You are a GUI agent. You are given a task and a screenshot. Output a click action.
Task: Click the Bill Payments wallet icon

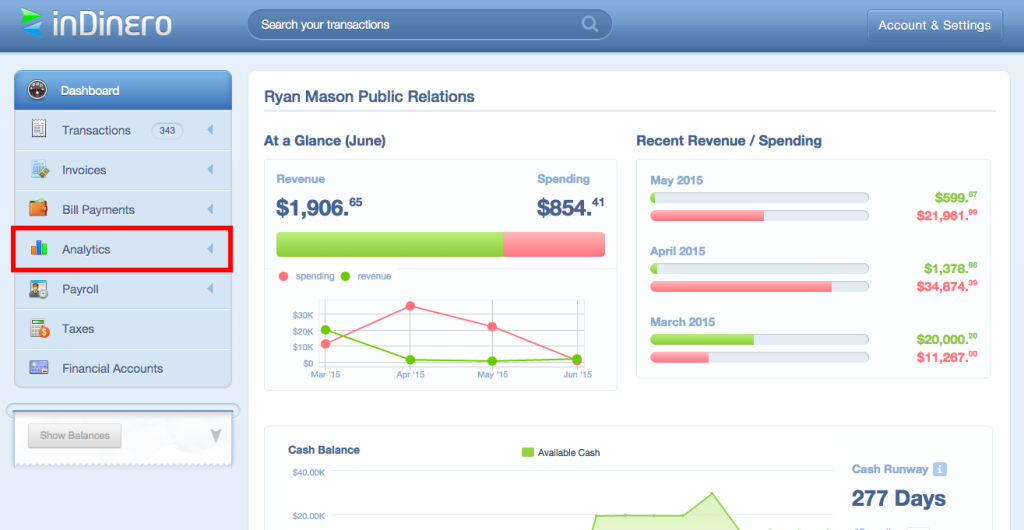click(39, 209)
